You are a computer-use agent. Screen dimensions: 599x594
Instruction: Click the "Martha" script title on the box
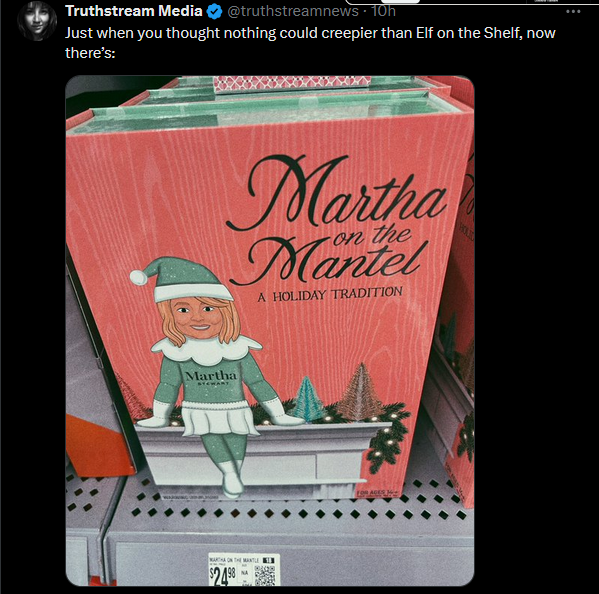(x=336, y=193)
